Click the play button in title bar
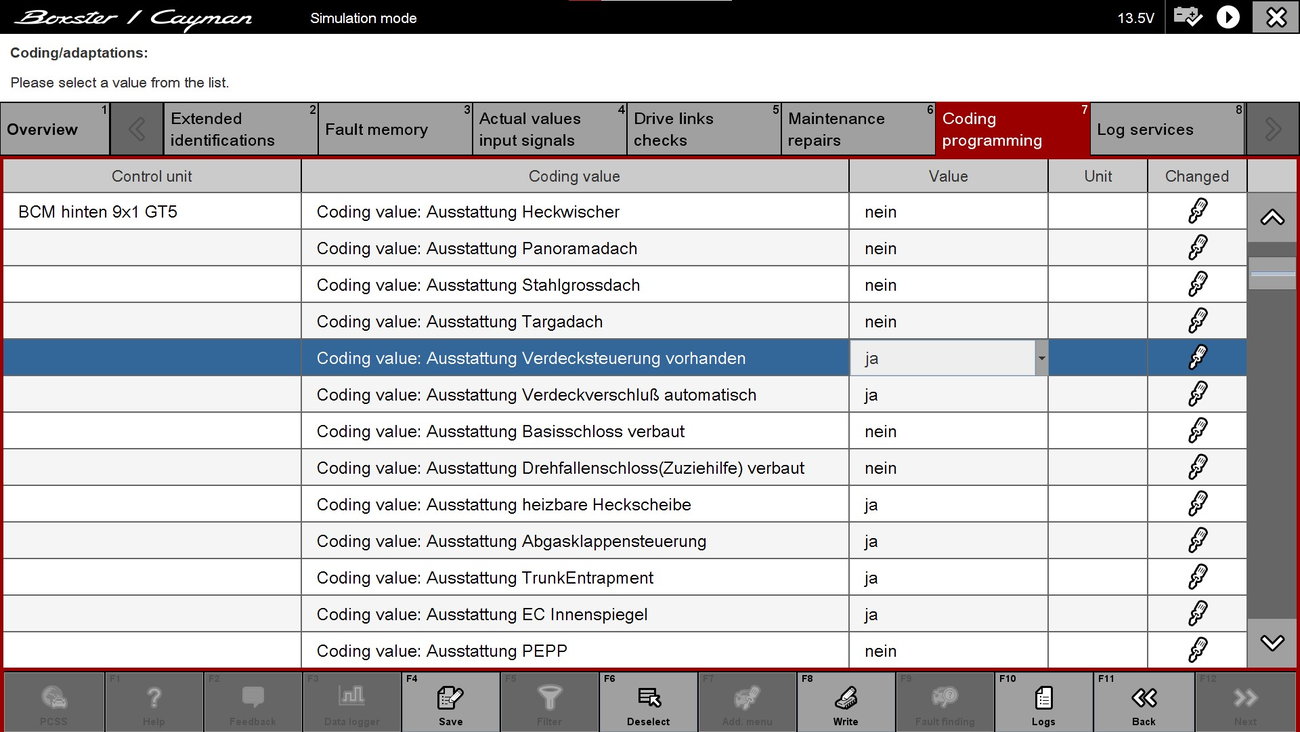The width and height of the screenshot is (1300, 732). tap(1228, 17)
